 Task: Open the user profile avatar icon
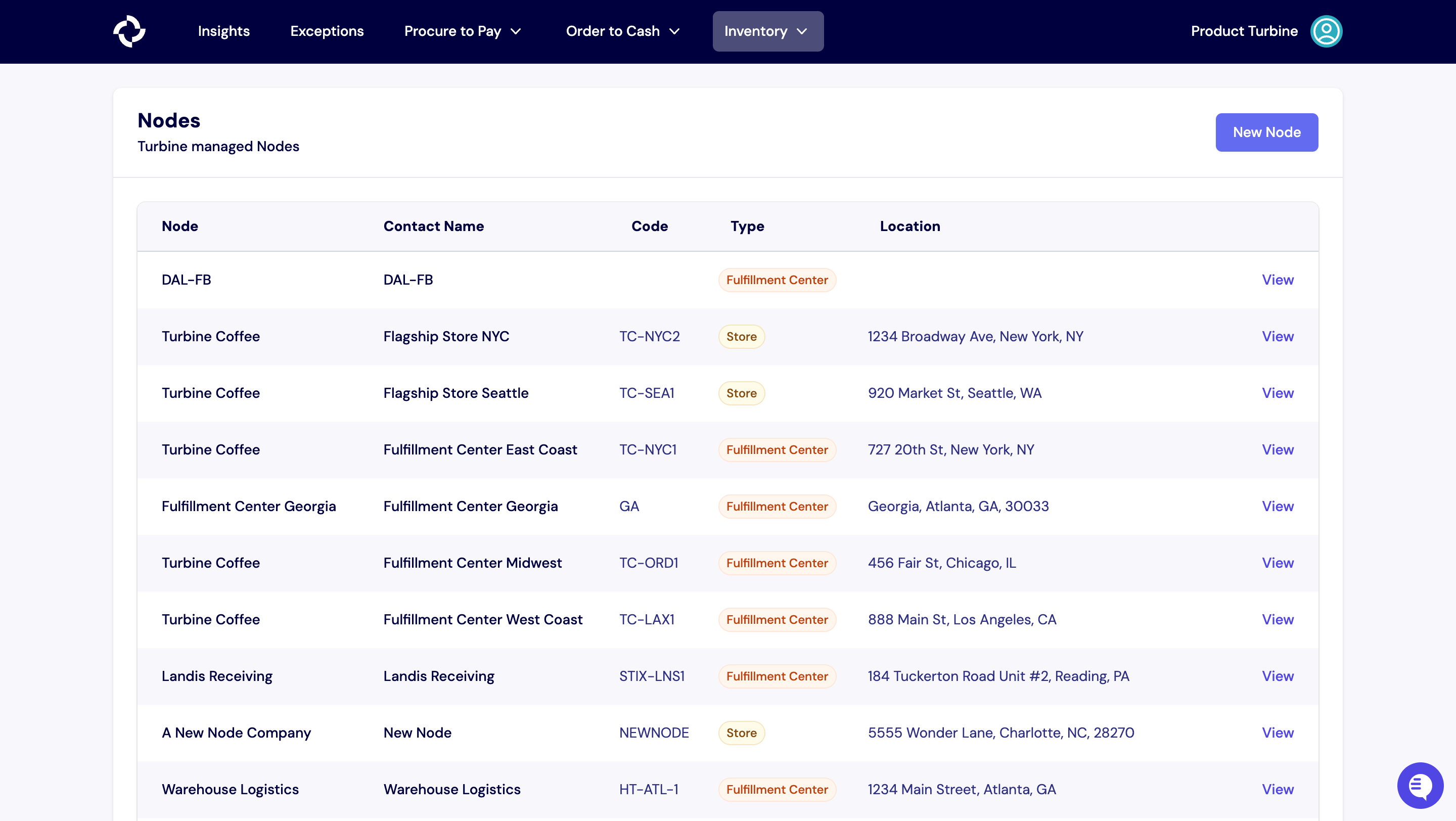1326,31
